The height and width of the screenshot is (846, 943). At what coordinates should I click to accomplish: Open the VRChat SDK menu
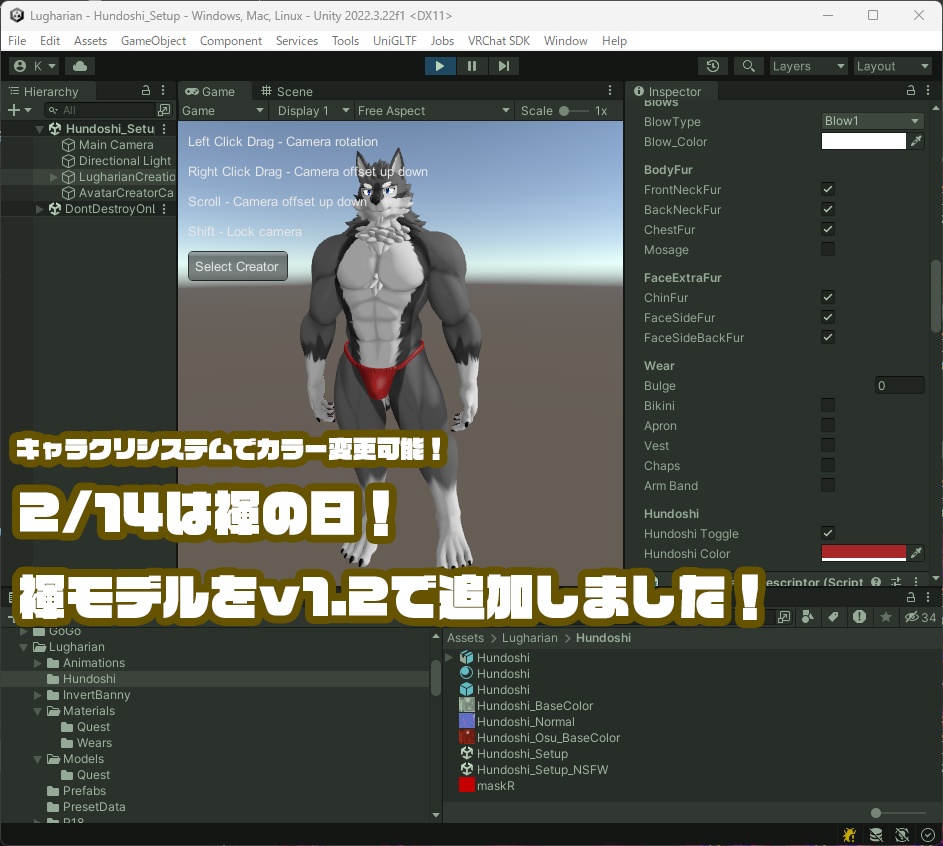[x=499, y=41]
